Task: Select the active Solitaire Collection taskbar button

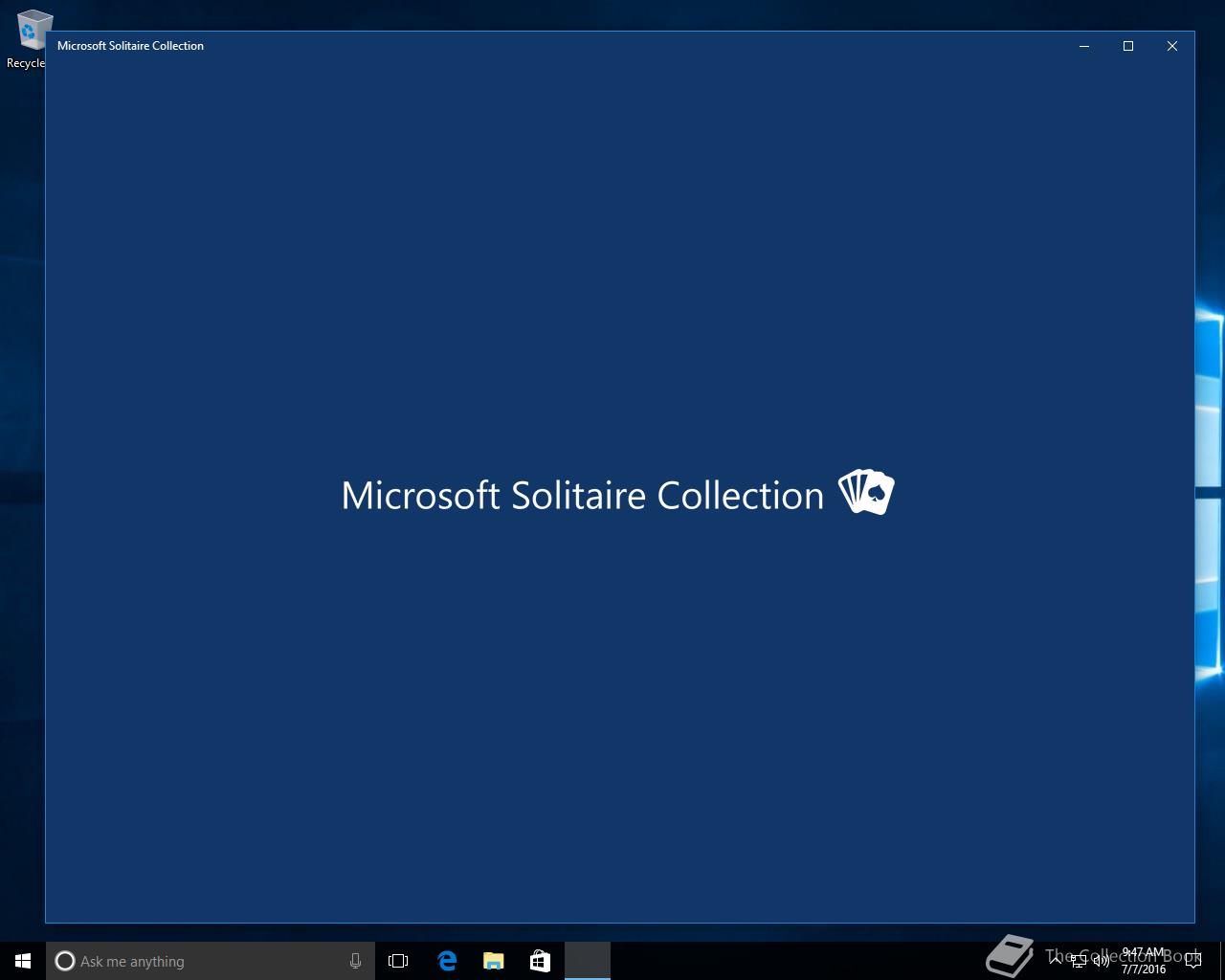Action: 587,961
